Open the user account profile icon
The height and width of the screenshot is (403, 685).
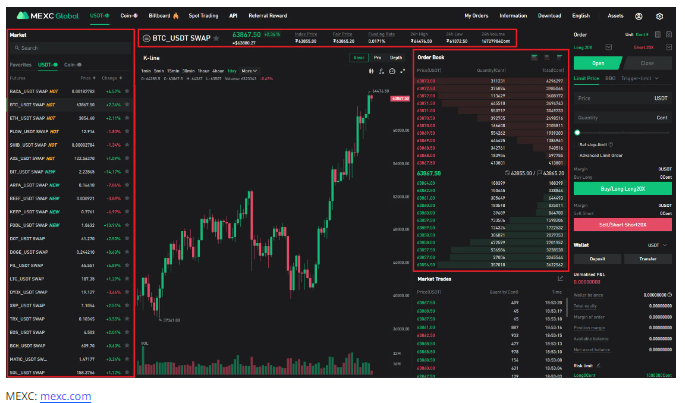(639, 16)
